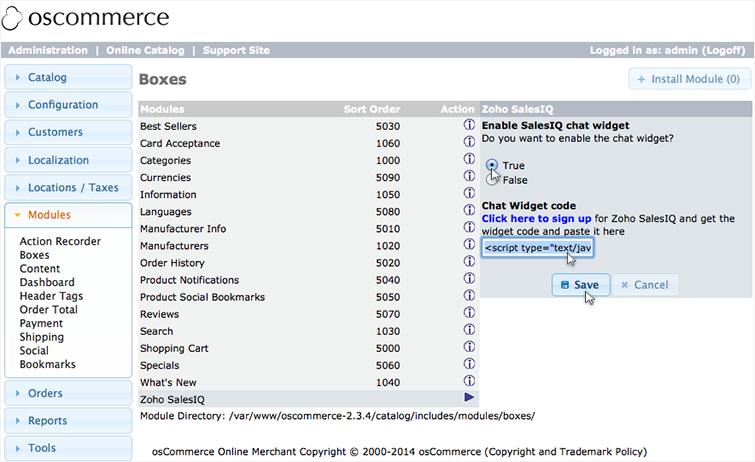755x462 pixels.
Task: Click the oscommerce logo
Action: point(86,18)
